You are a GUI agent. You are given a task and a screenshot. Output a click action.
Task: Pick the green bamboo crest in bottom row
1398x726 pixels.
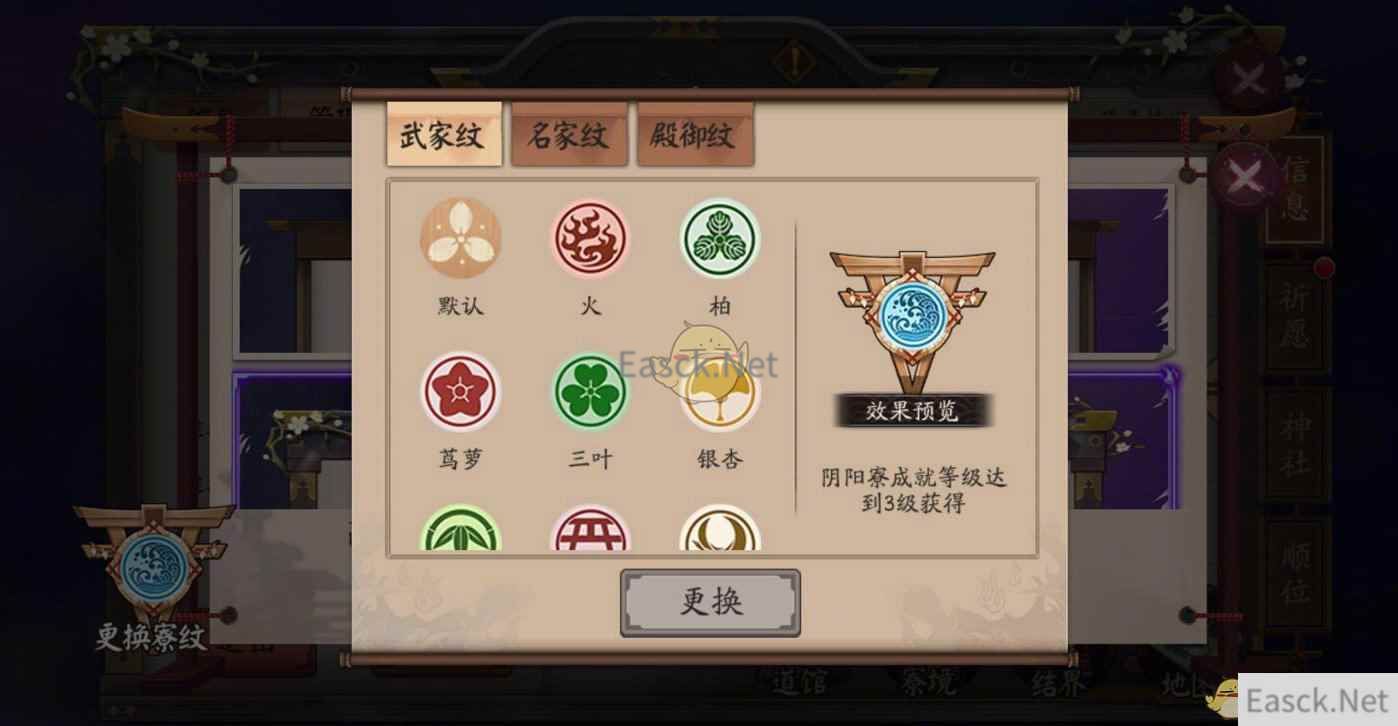(460, 529)
